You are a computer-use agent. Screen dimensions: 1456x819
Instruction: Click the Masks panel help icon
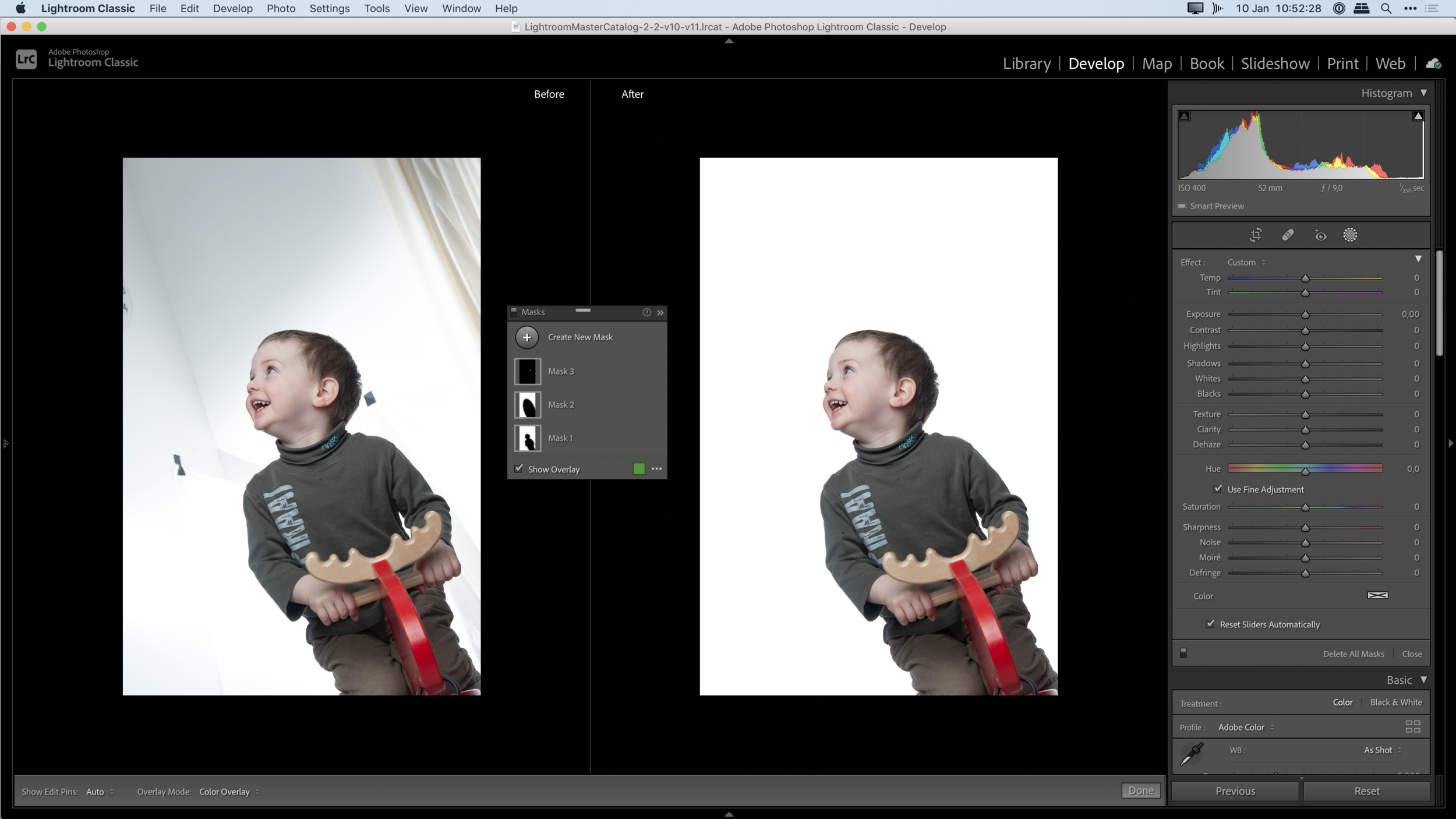(x=646, y=313)
